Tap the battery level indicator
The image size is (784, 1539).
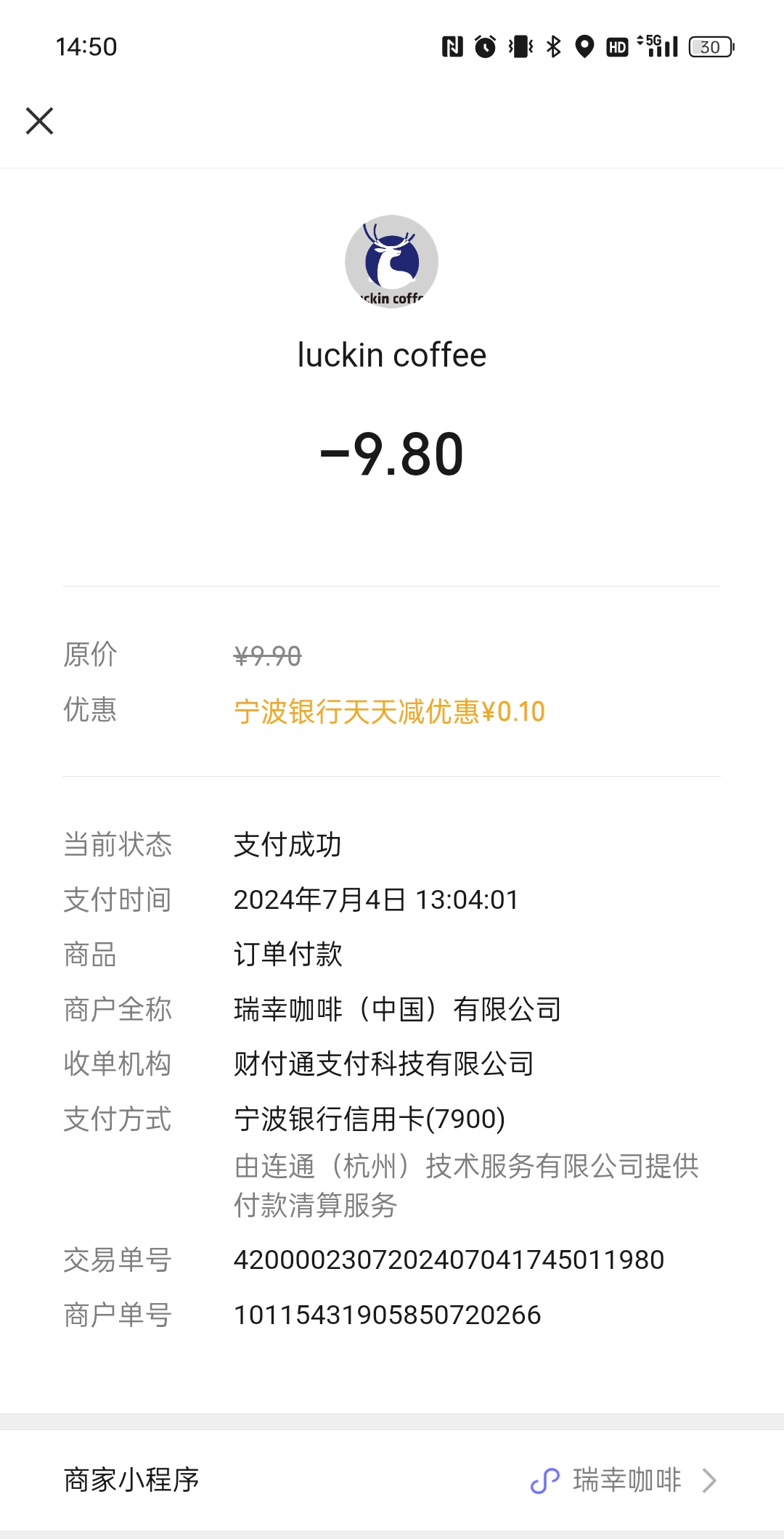pyautogui.click(x=711, y=46)
